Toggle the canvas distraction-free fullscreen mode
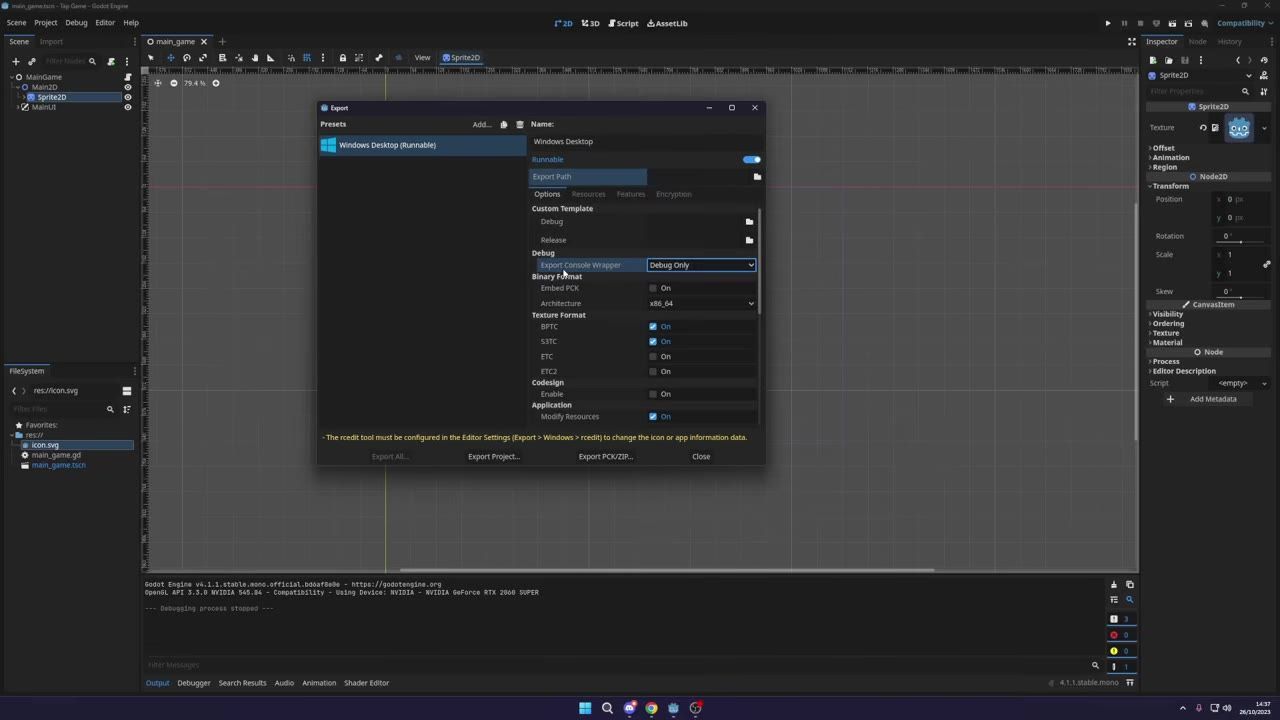The width and height of the screenshot is (1280, 720). point(1132,42)
